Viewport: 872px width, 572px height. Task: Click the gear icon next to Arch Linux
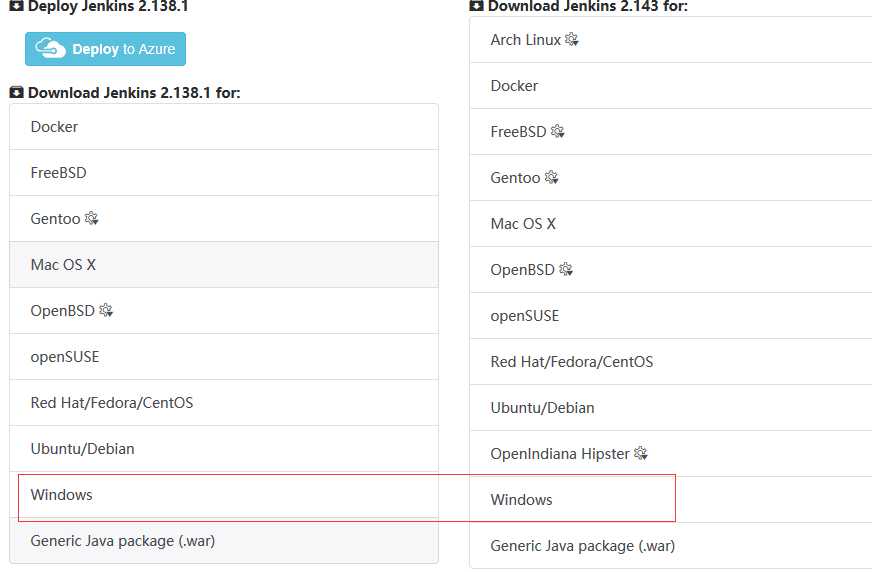point(572,39)
